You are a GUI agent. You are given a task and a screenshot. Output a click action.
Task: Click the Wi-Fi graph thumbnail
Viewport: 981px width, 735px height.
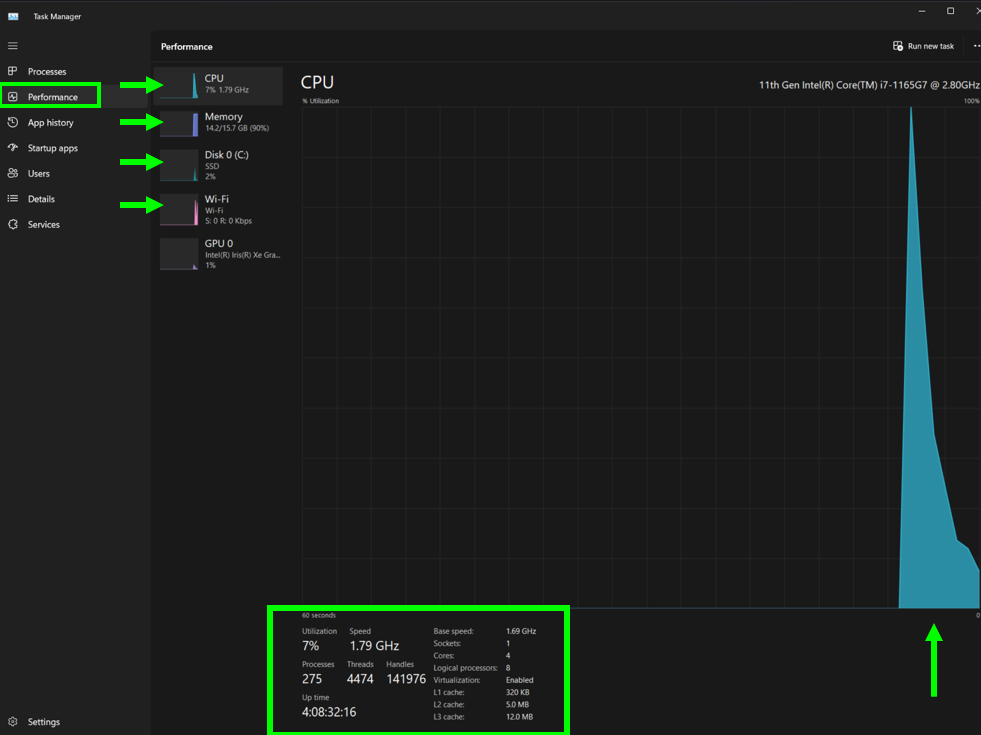[180, 210]
